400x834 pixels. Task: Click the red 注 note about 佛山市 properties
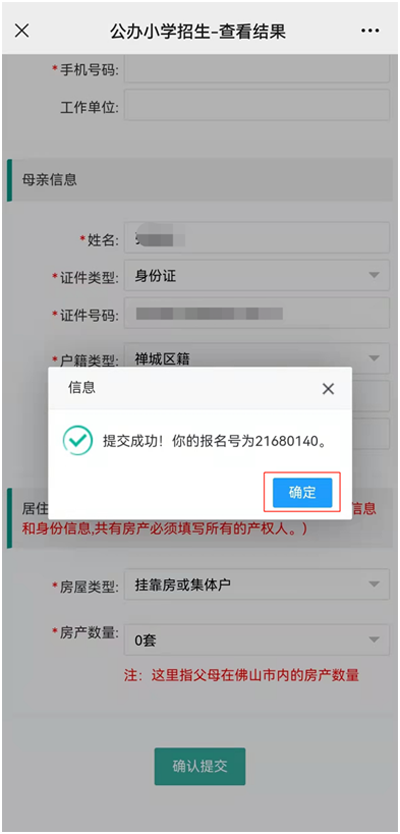pyautogui.click(x=241, y=675)
